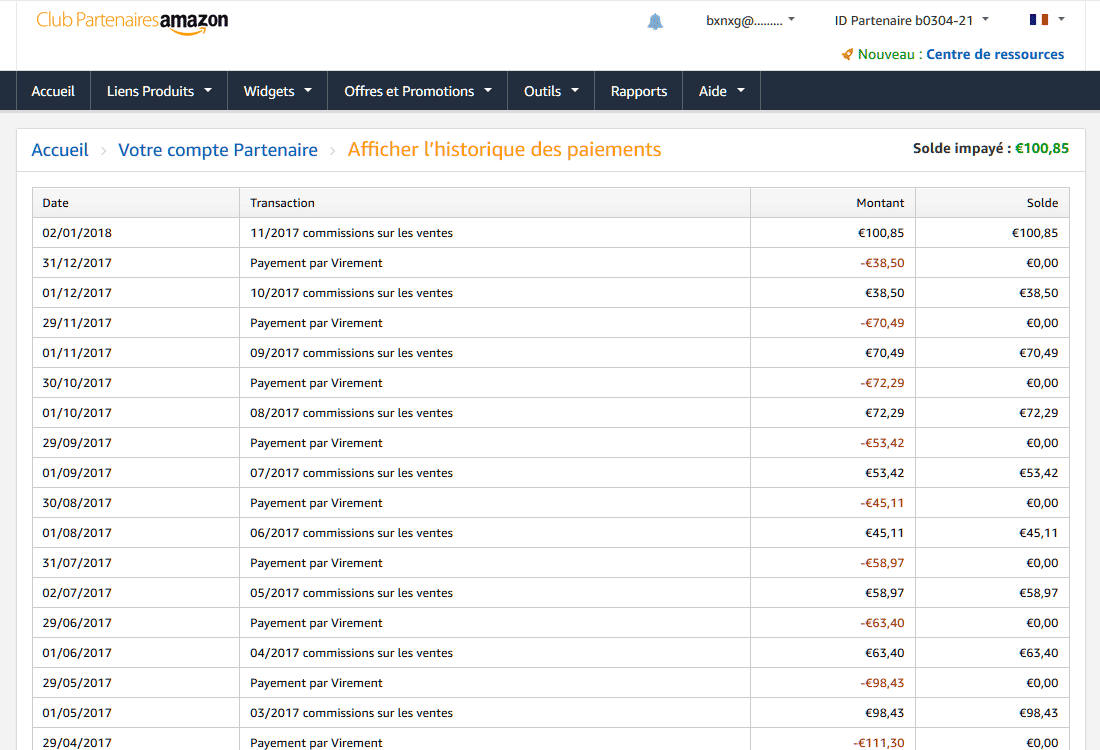Click the Club Partenaires Amazon logo
This screenshot has height=750, width=1100.
click(x=132, y=22)
